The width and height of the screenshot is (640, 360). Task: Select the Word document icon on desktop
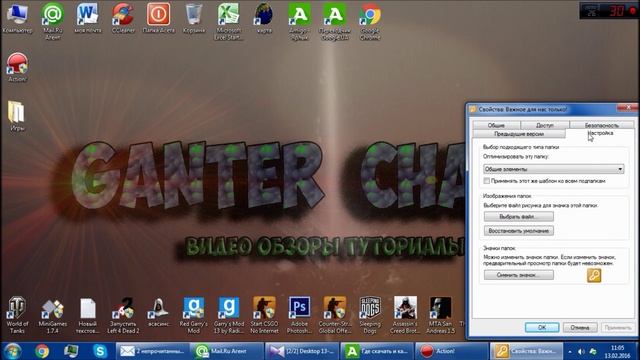point(87,19)
